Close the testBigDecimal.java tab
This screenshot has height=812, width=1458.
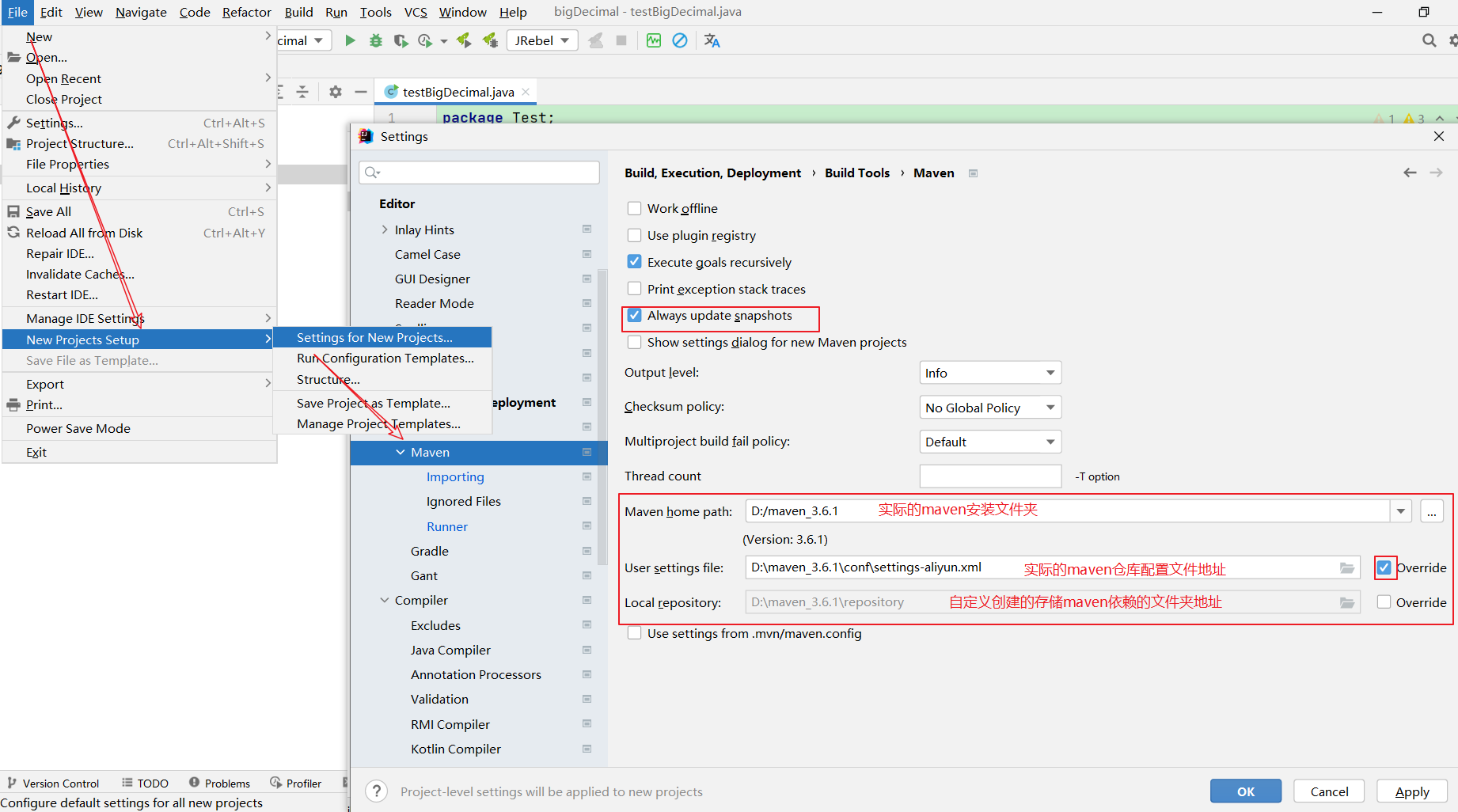click(526, 92)
